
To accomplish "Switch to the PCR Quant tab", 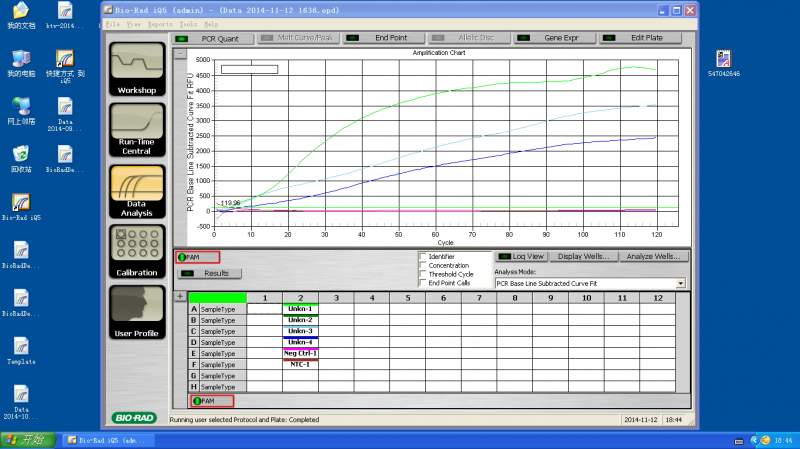I will 212,39.
